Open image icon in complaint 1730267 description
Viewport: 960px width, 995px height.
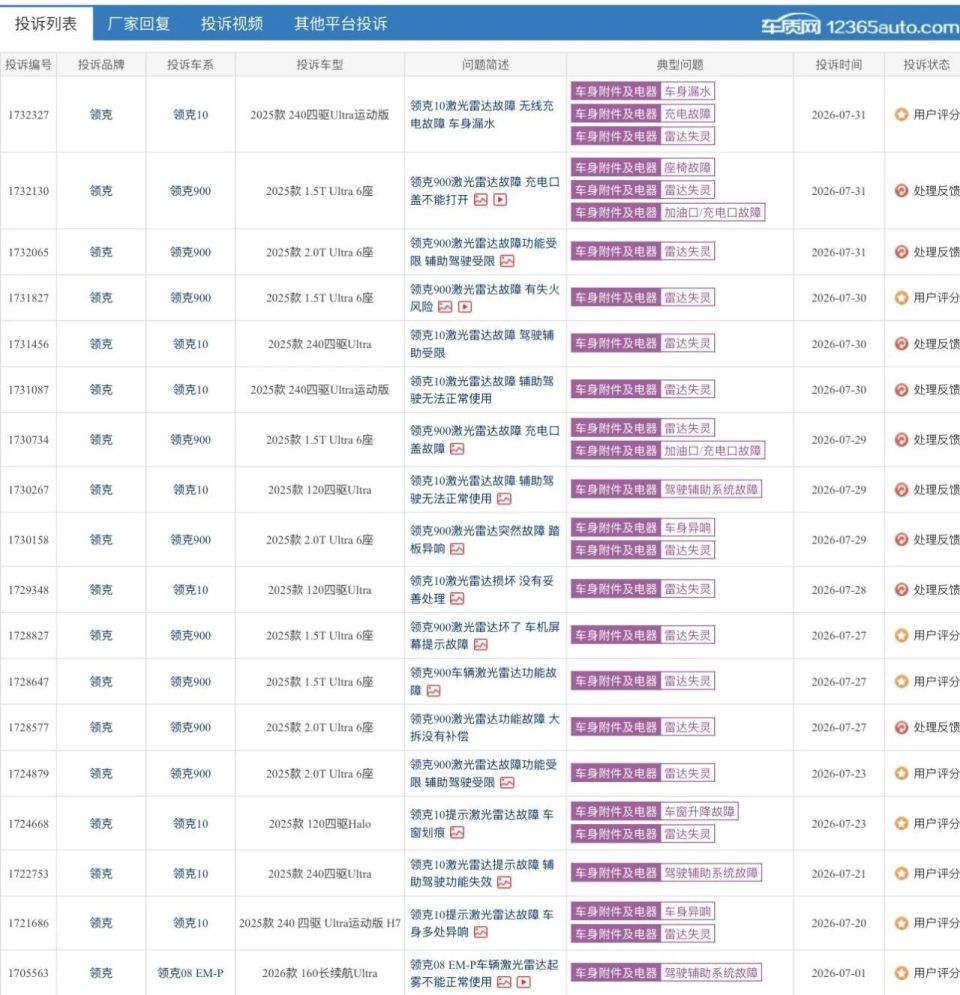pos(504,499)
